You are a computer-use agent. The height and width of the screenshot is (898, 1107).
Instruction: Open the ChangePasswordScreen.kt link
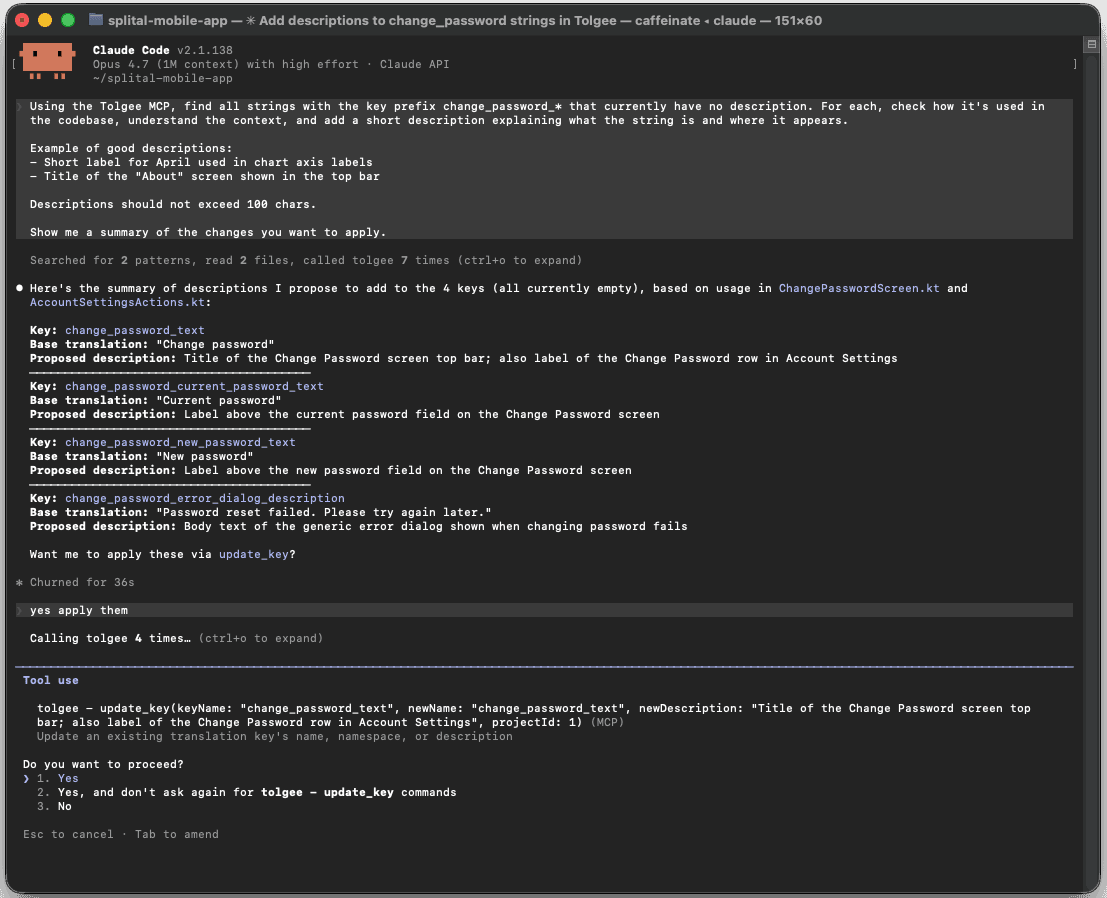858,288
